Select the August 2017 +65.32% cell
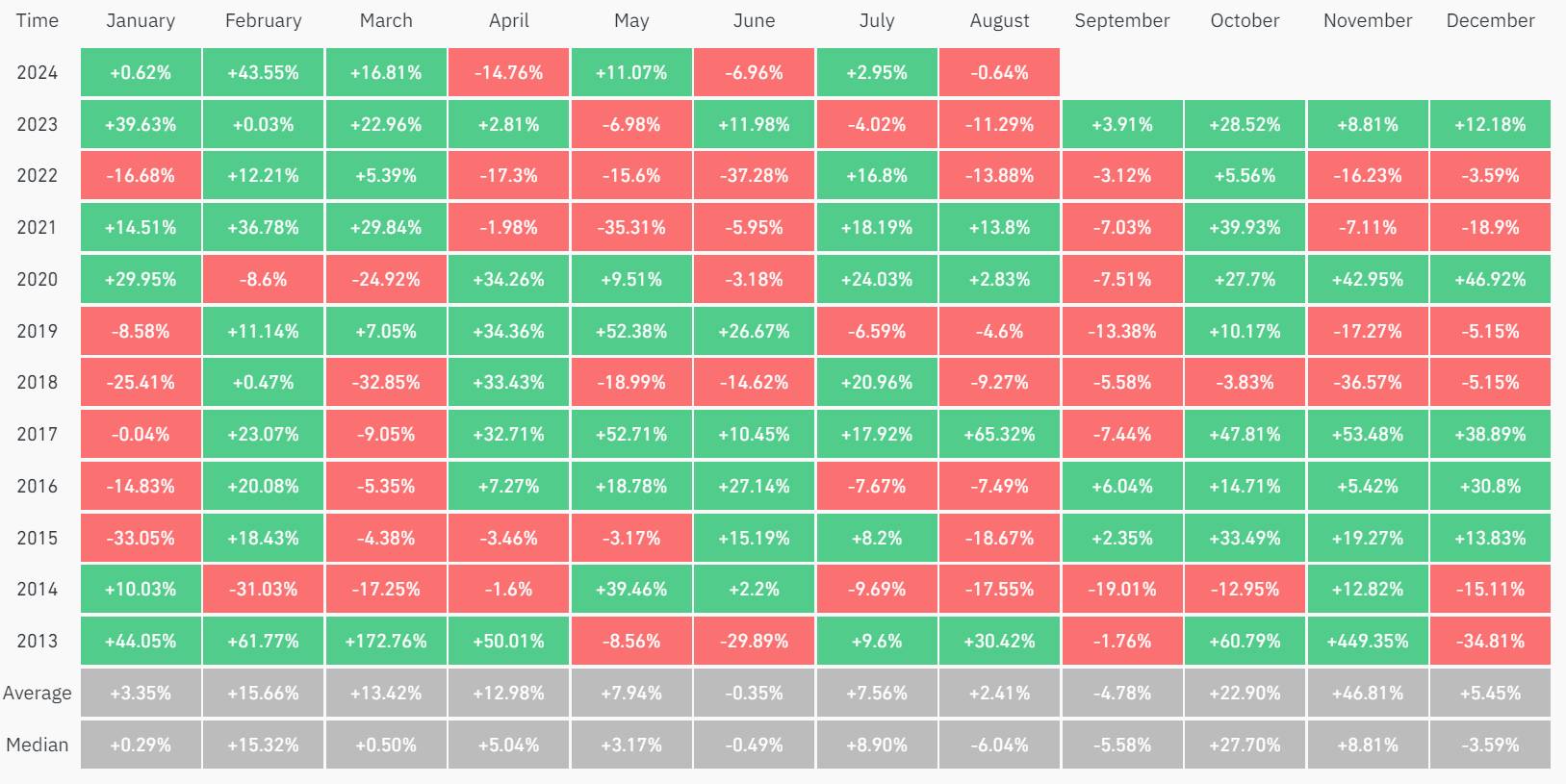This screenshot has width=1566, height=784. [999, 434]
